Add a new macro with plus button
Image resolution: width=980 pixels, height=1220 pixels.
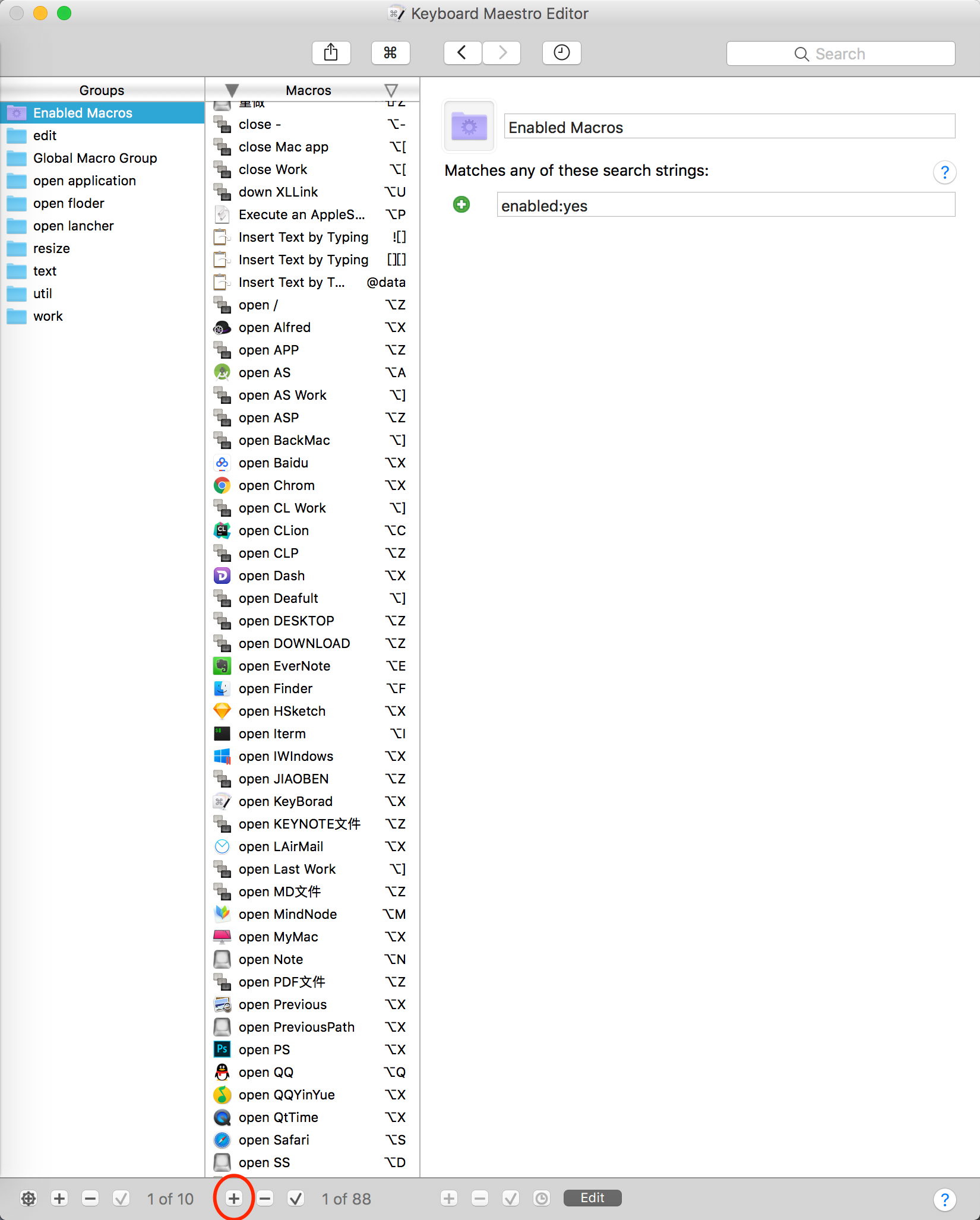click(234, 1199)
